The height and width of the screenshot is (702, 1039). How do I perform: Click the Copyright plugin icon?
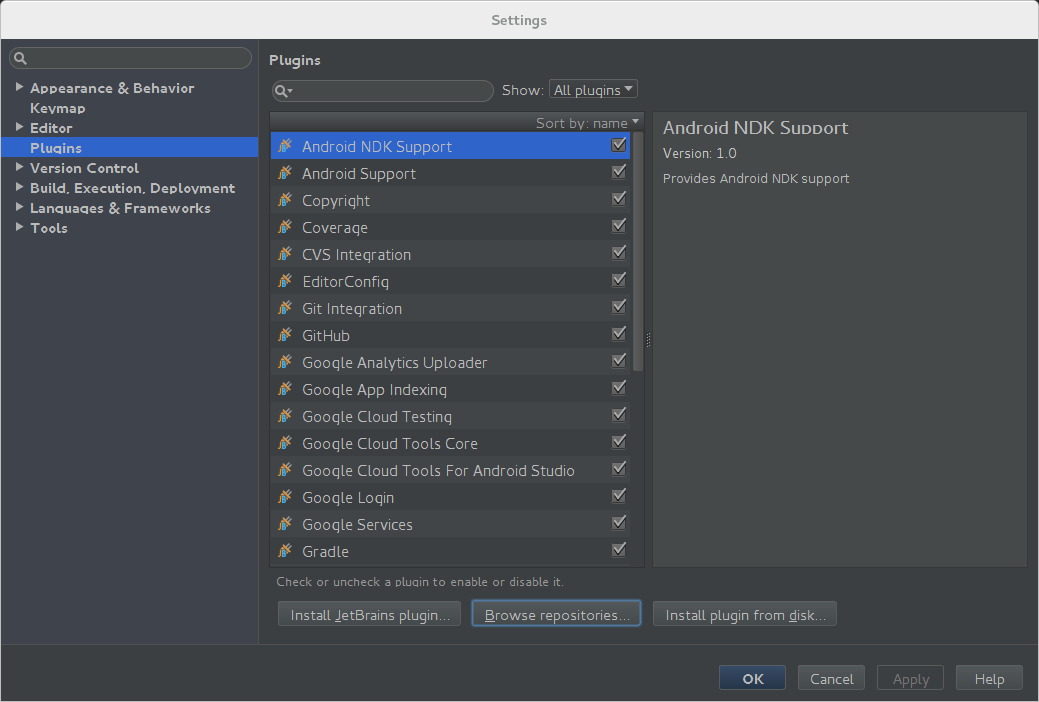(x=285, y=200)
